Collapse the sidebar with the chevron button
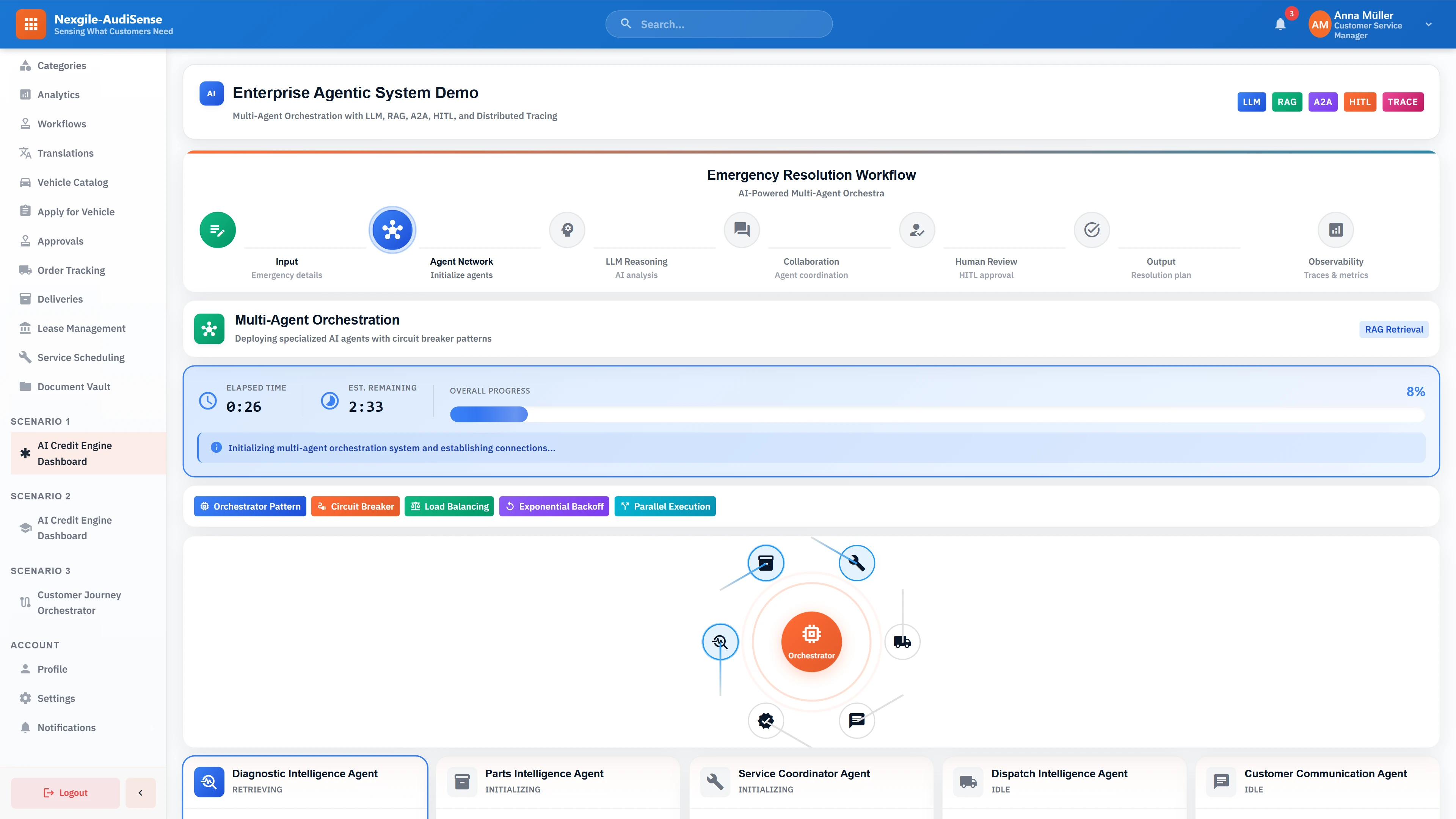 tap(140, 792)
